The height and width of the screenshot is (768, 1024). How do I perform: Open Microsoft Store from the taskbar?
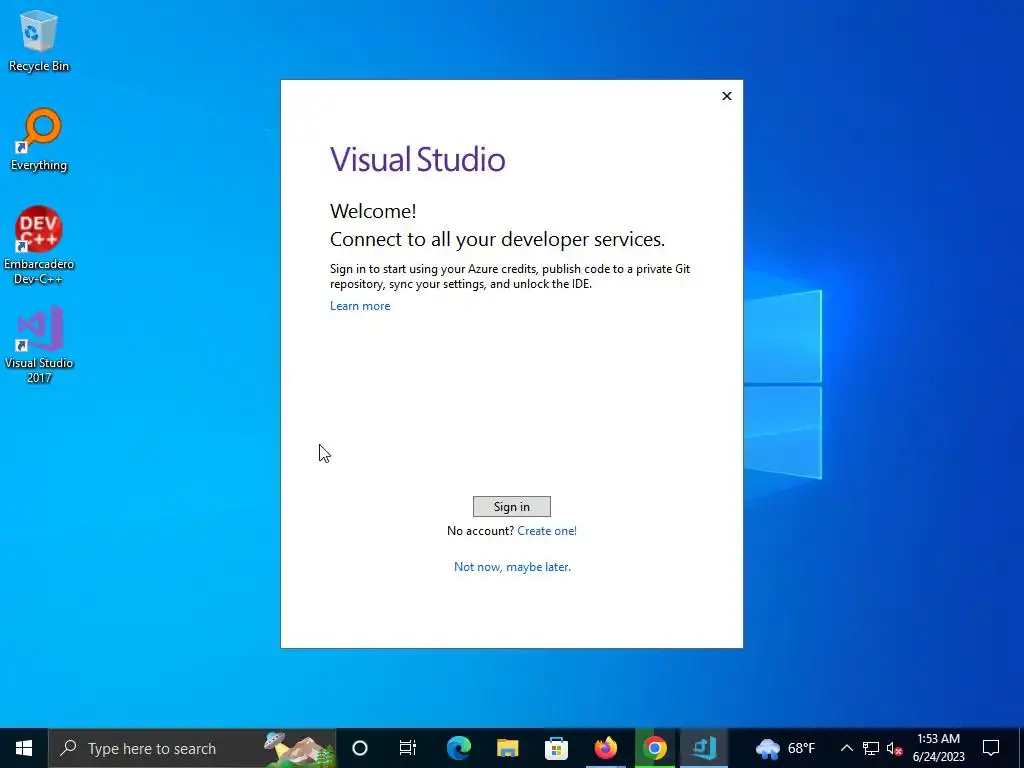click(556, 748)
